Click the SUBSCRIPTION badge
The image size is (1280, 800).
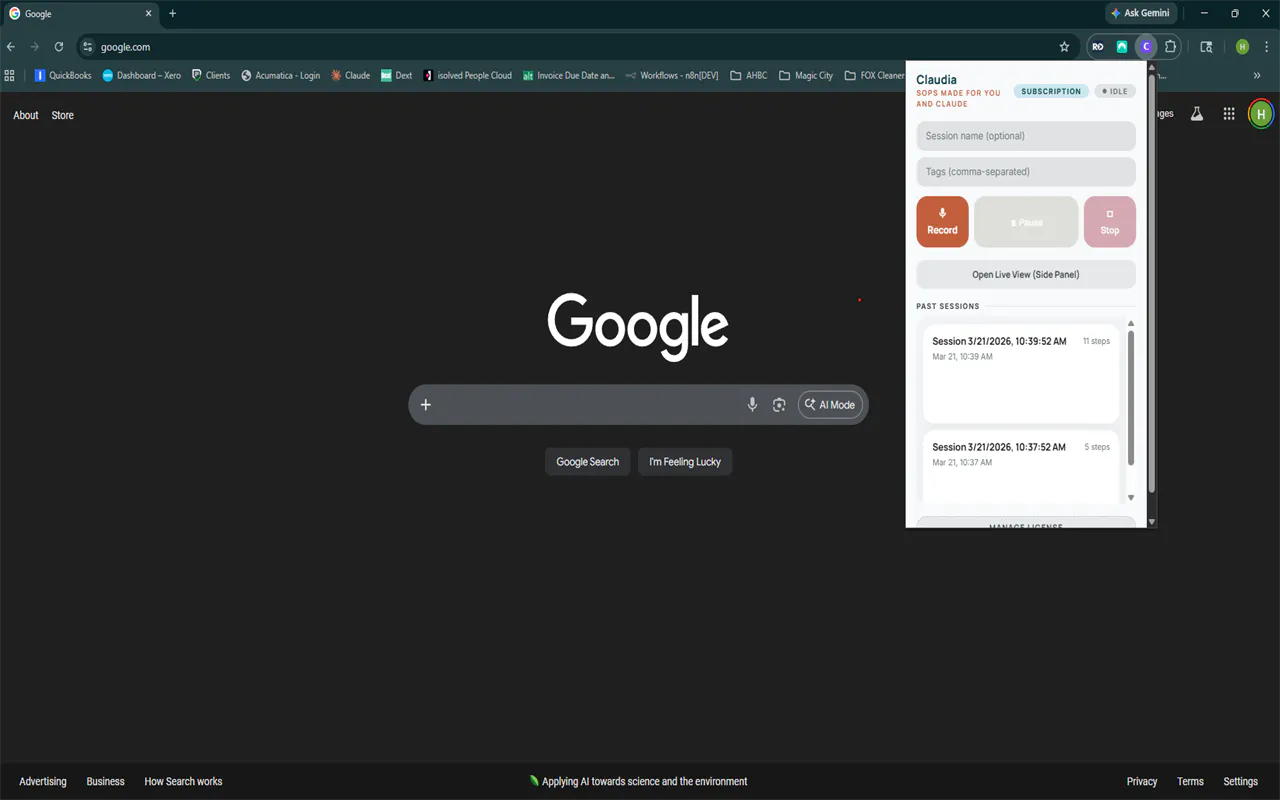(1051, 91)
